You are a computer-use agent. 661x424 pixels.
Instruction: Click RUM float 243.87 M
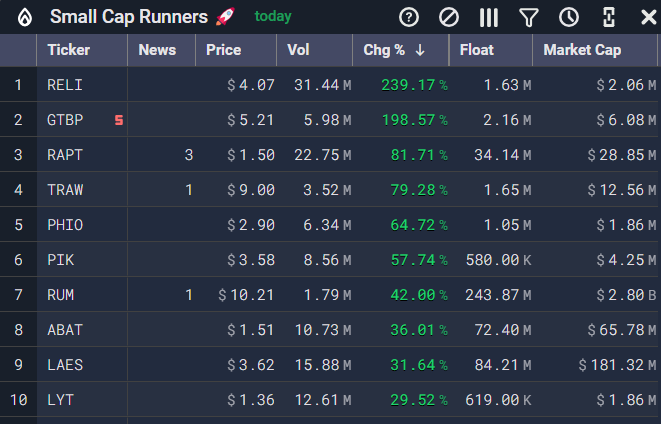pyautogui.click(x=498, y=295)
